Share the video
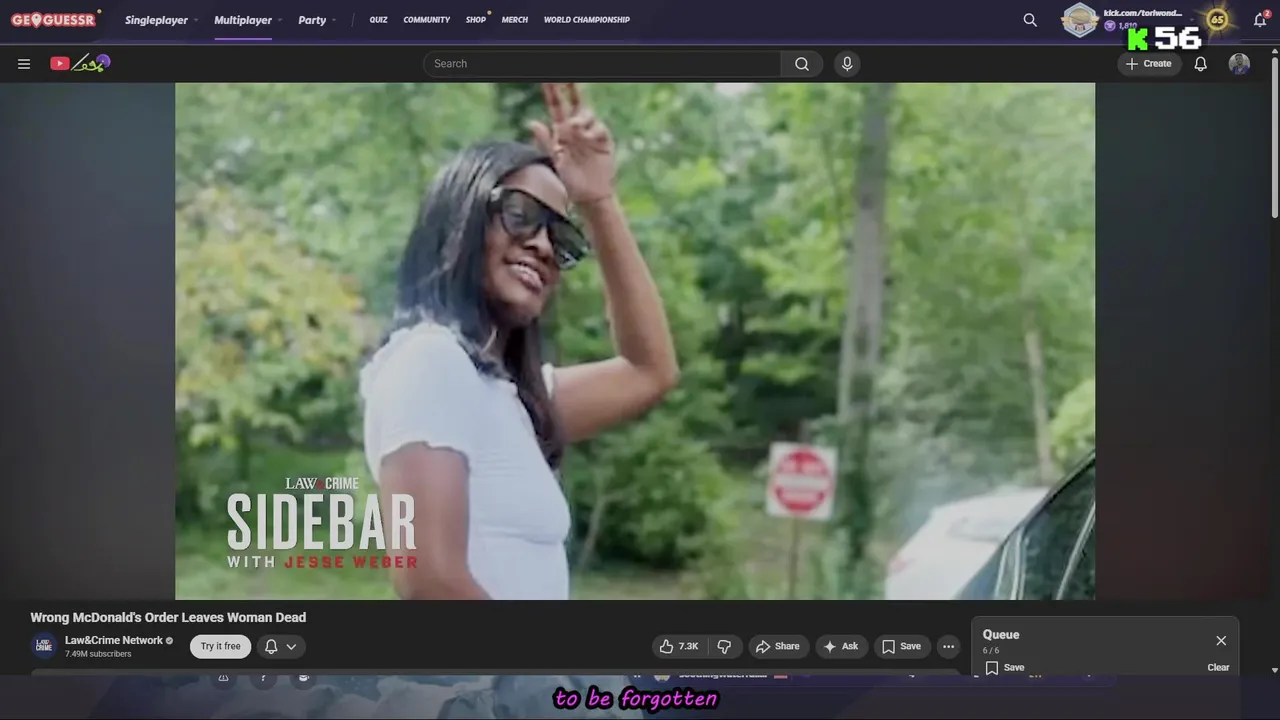Image resolution: width=1280 pixels, height=720 pixels. [x=778, y=646]
